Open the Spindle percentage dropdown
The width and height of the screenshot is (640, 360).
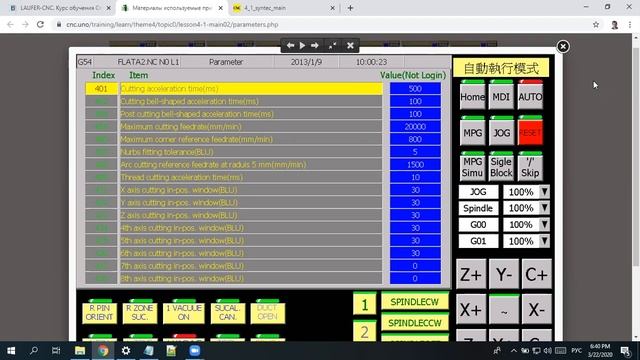[544, 208]
